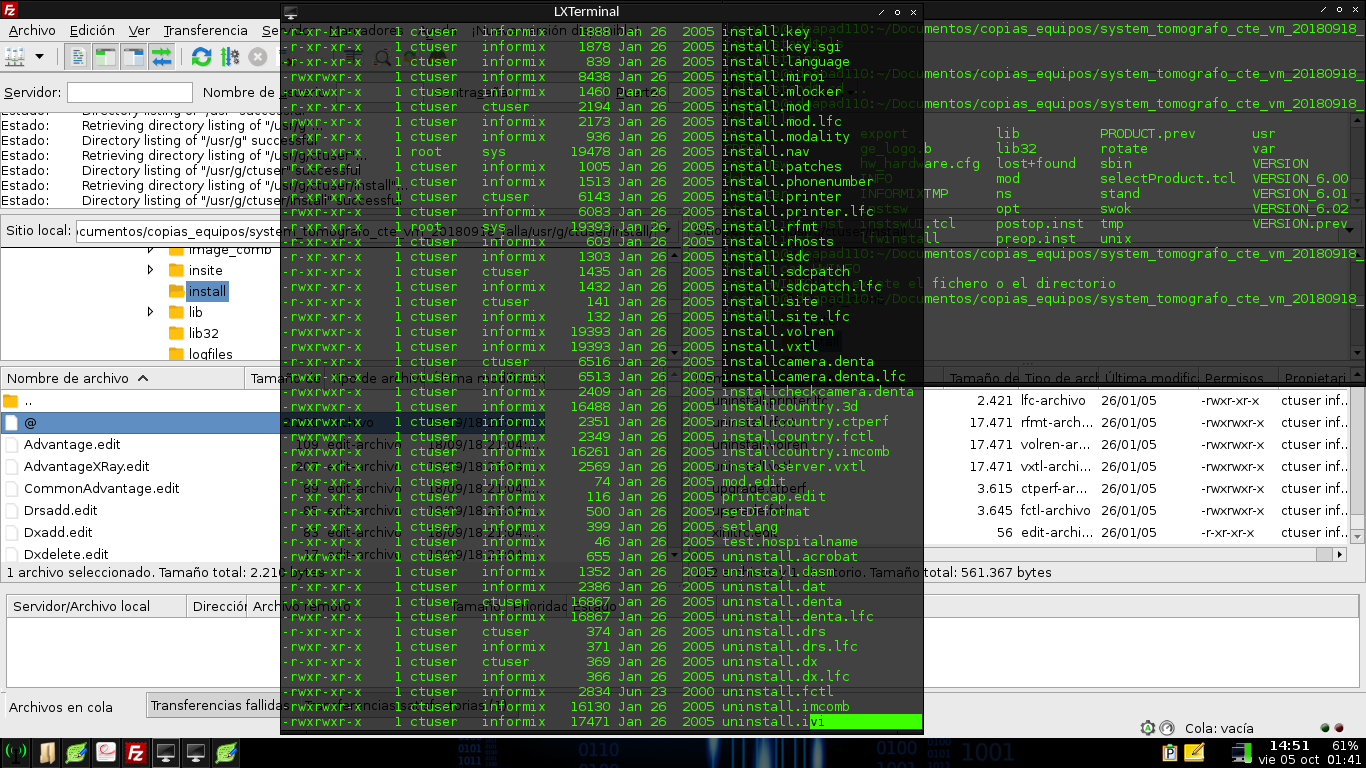Toggle processing of the transfer queue
The image size is (1366, 768).
coord(230,57)
